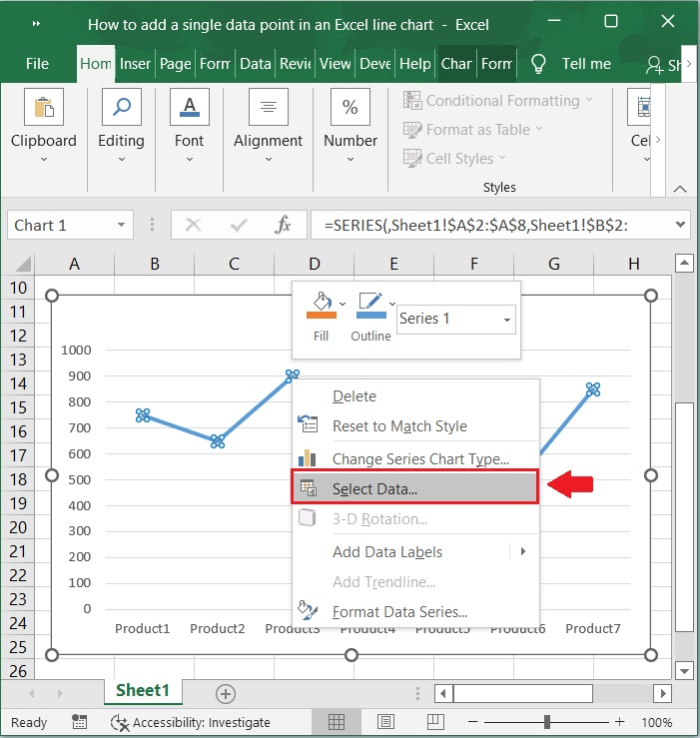Click the formula bar Cancel X icon

[193, 225]
